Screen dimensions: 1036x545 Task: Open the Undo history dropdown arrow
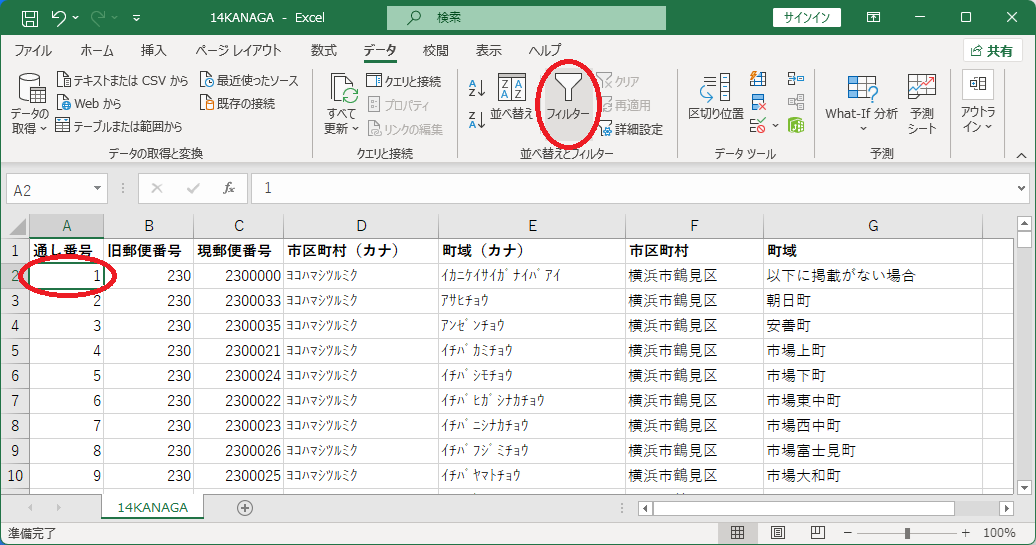[x=76, y=18]
